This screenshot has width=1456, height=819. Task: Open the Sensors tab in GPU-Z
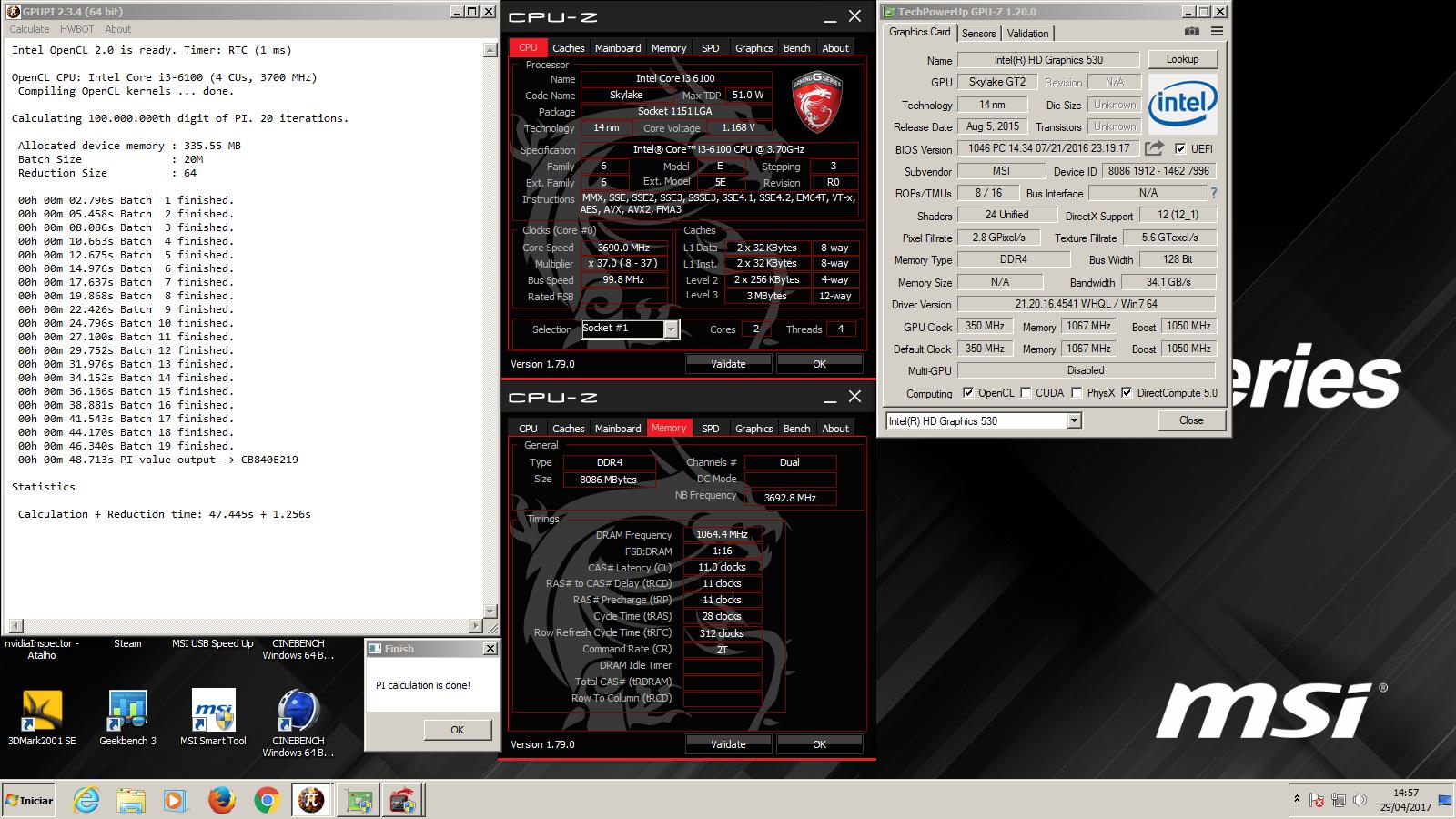(979, 34)
